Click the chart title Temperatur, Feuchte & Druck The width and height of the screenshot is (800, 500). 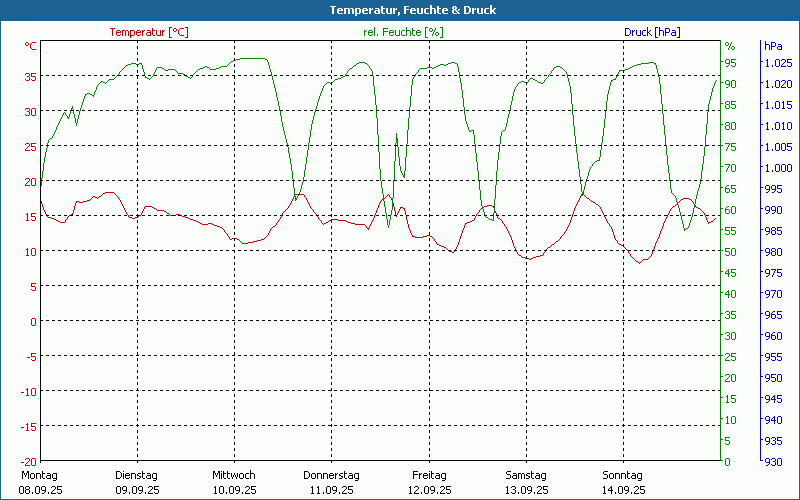[x=399, y=10]
